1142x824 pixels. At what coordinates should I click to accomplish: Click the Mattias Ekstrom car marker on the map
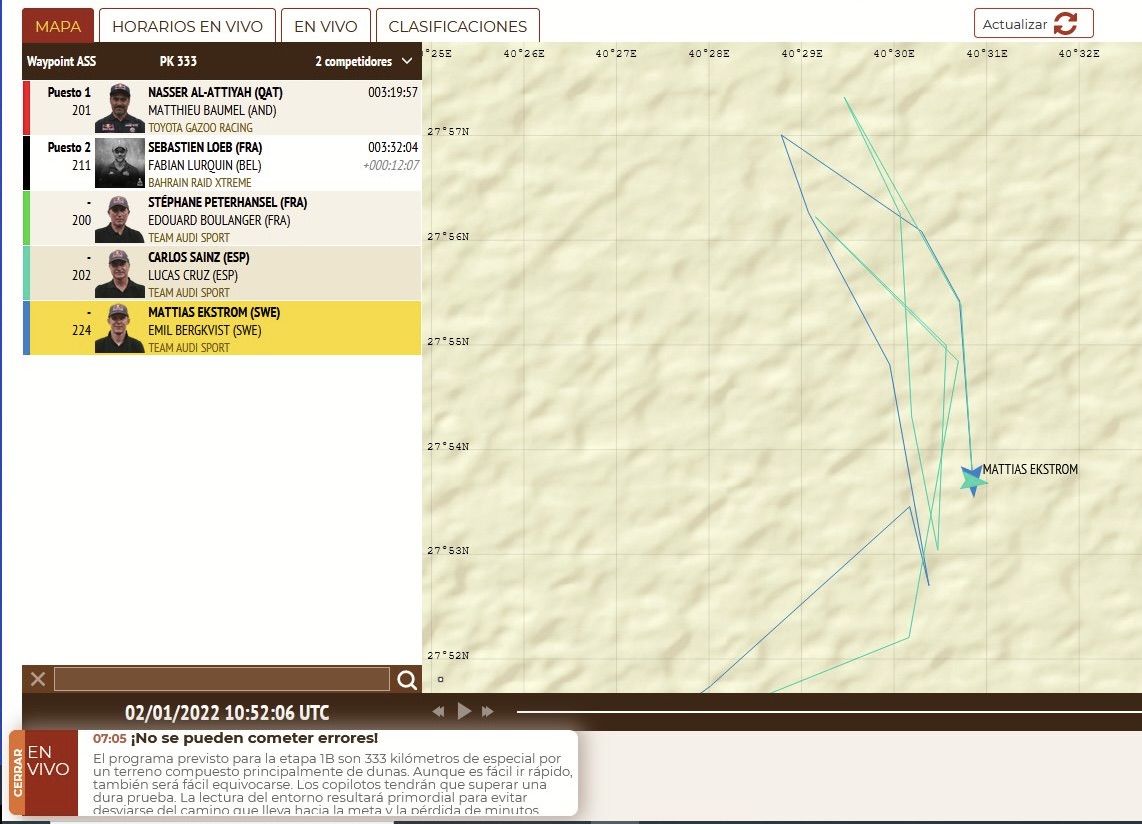[972, 479]
